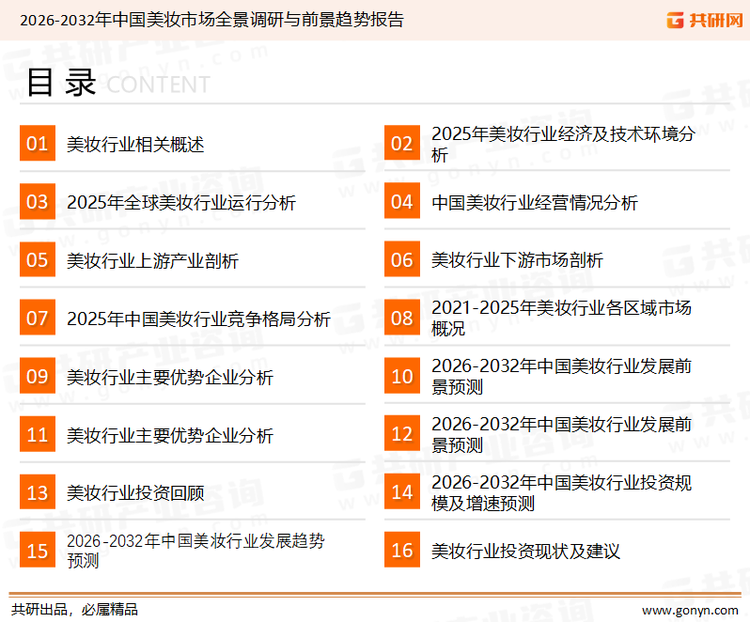Click the 目录 CONTENT heading

tap(117, 83)
